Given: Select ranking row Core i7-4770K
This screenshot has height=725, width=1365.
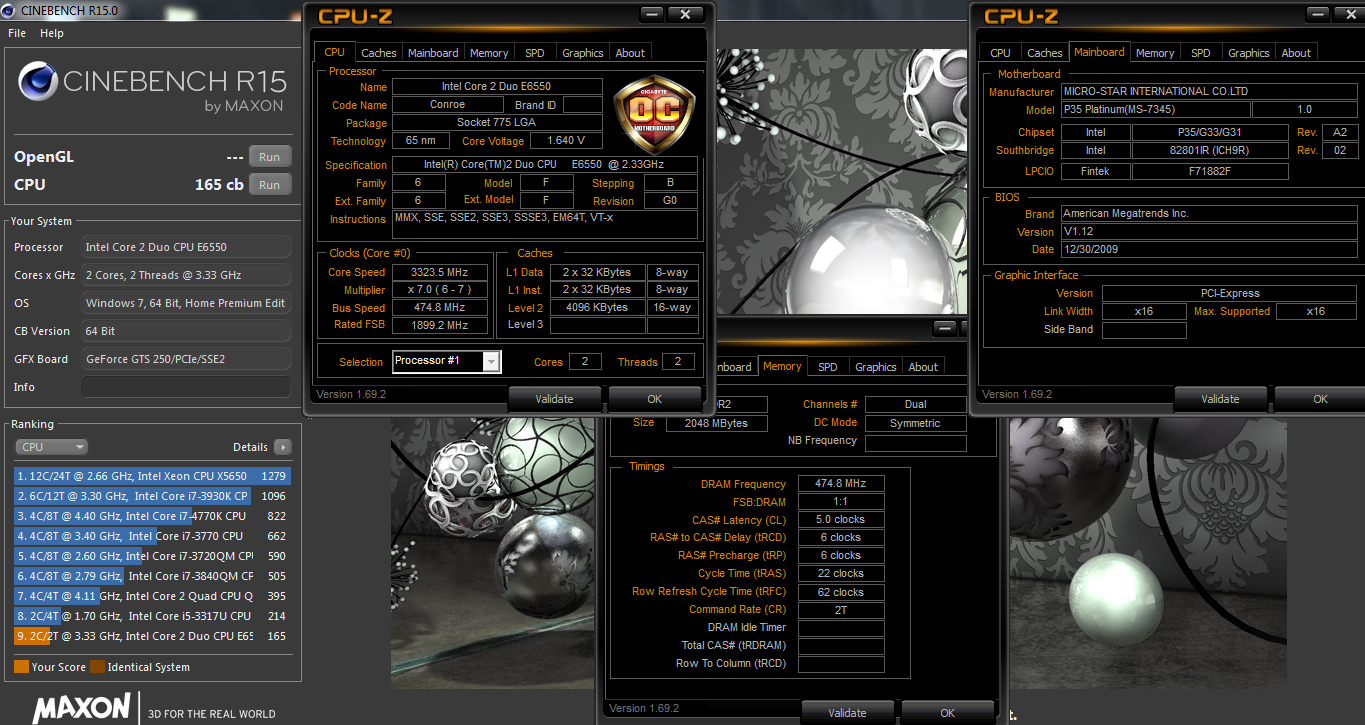Looking at the screenshot, I should (x=152, y=516).
